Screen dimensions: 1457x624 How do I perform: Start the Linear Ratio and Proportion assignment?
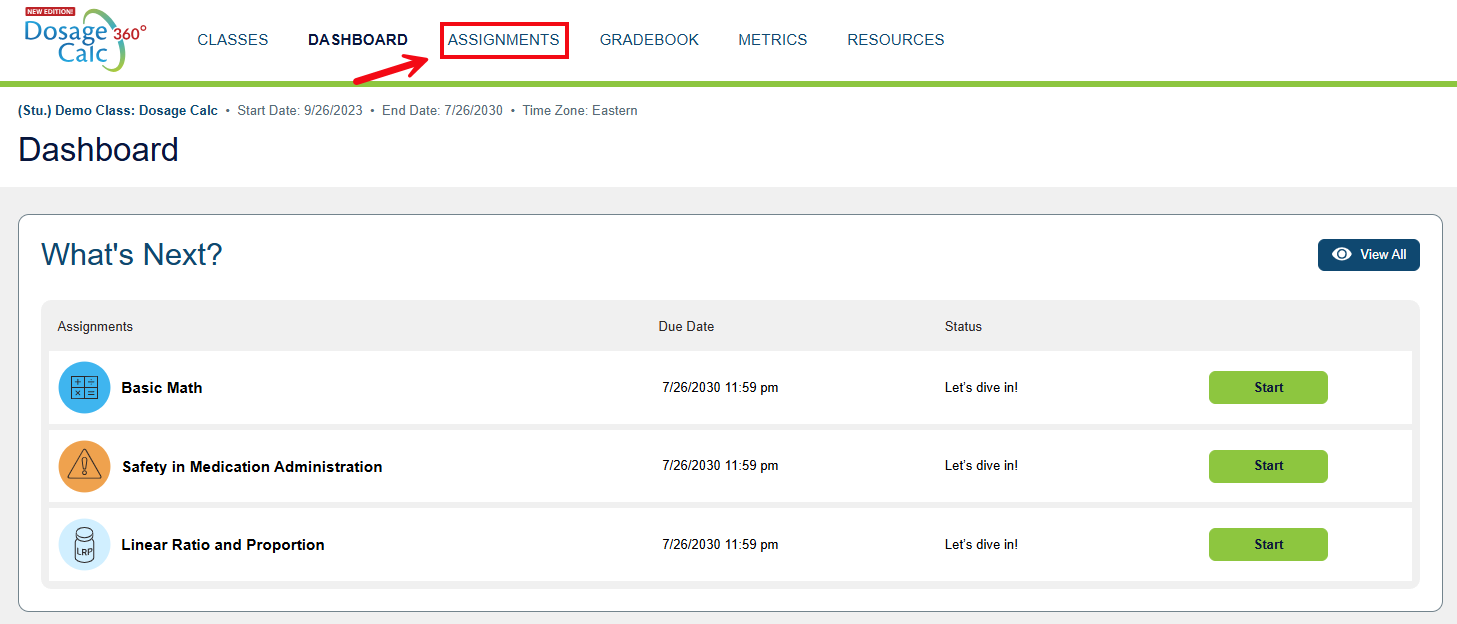tap(1267, 544)
